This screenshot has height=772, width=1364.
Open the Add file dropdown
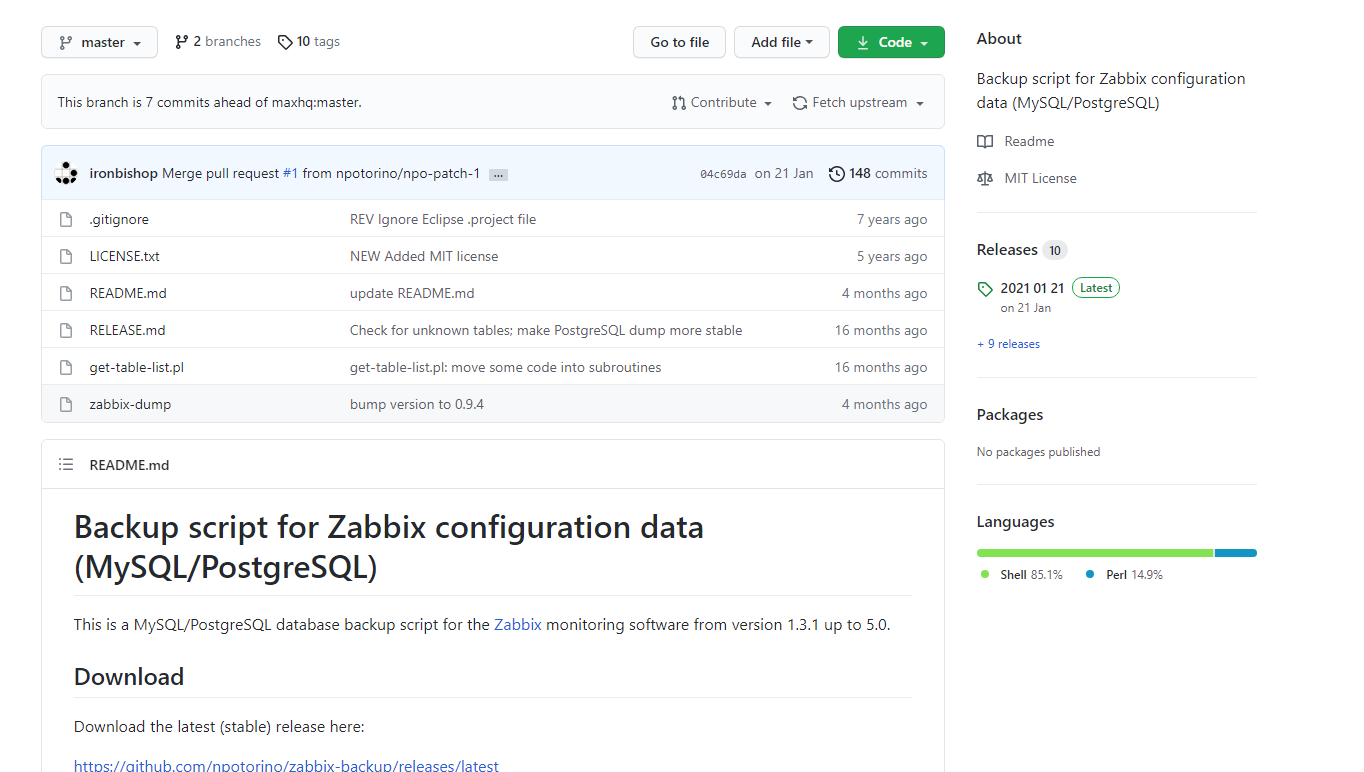[x=781, y=42]
